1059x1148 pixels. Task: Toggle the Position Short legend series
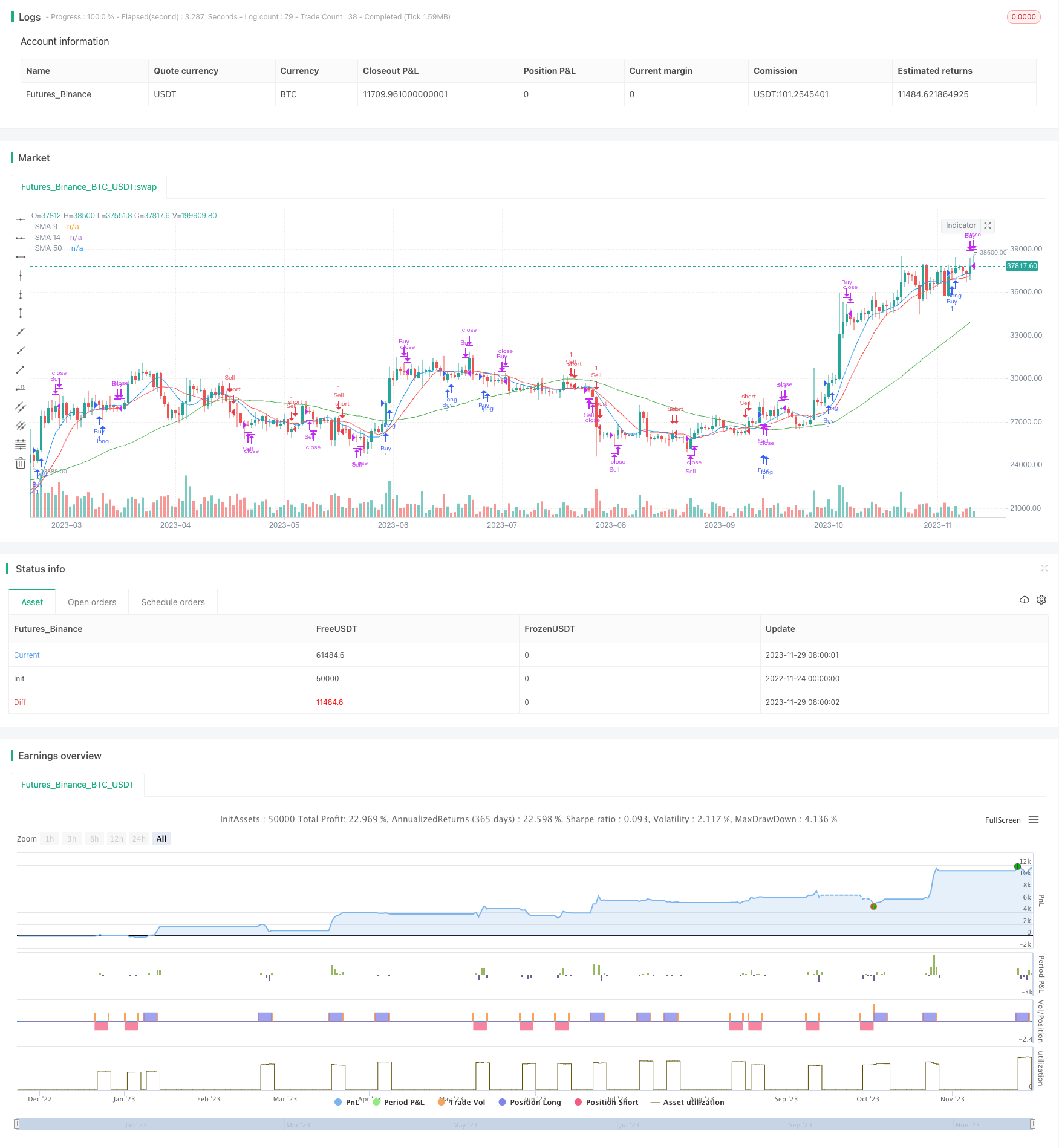coord(607,1102)
